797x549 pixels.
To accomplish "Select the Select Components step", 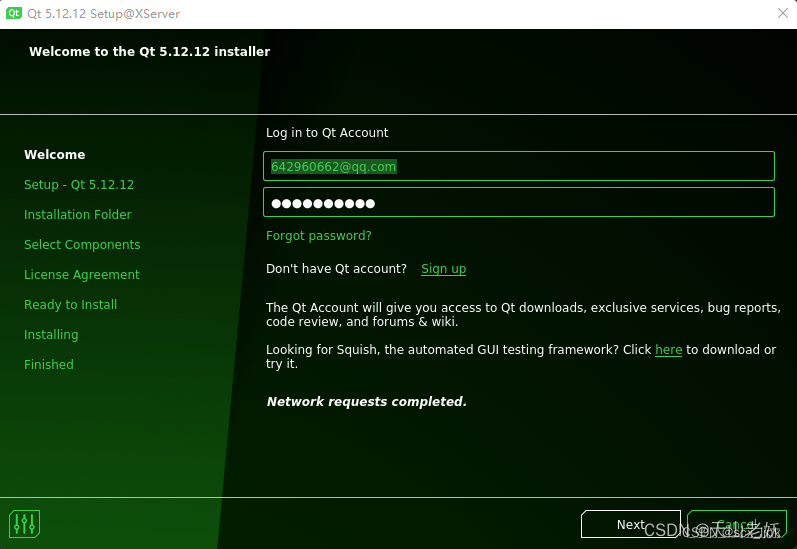I will (82, 245).
